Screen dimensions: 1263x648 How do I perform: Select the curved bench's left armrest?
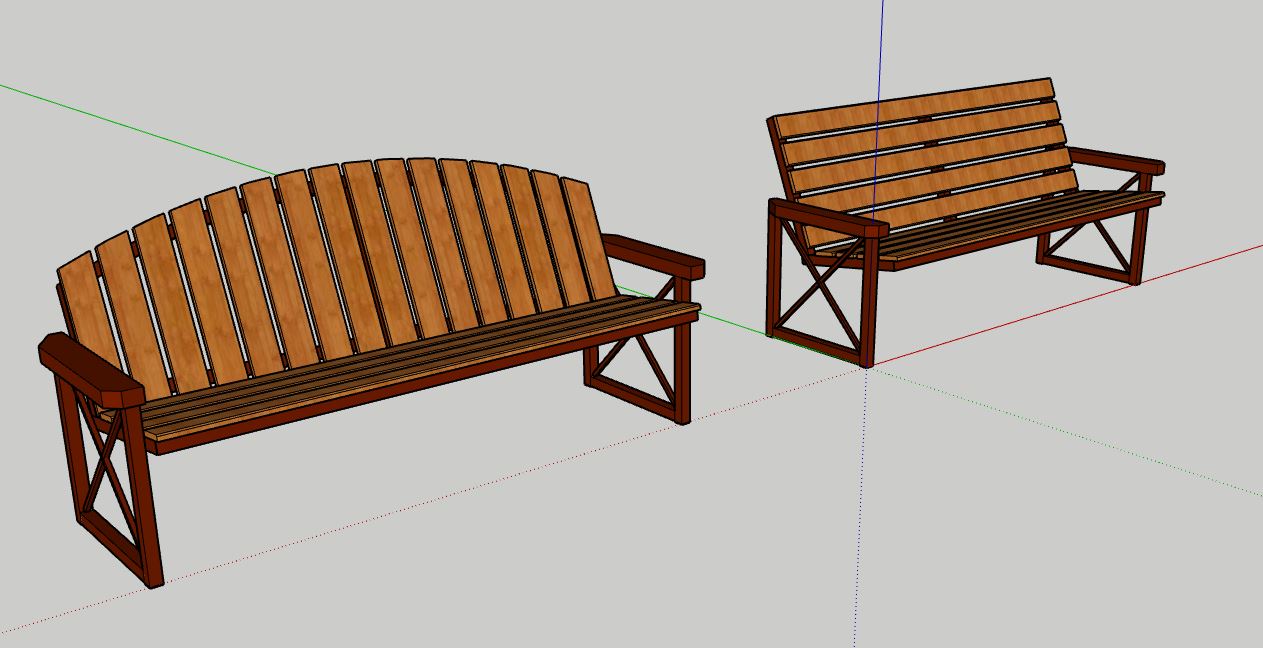coord(88,368)
